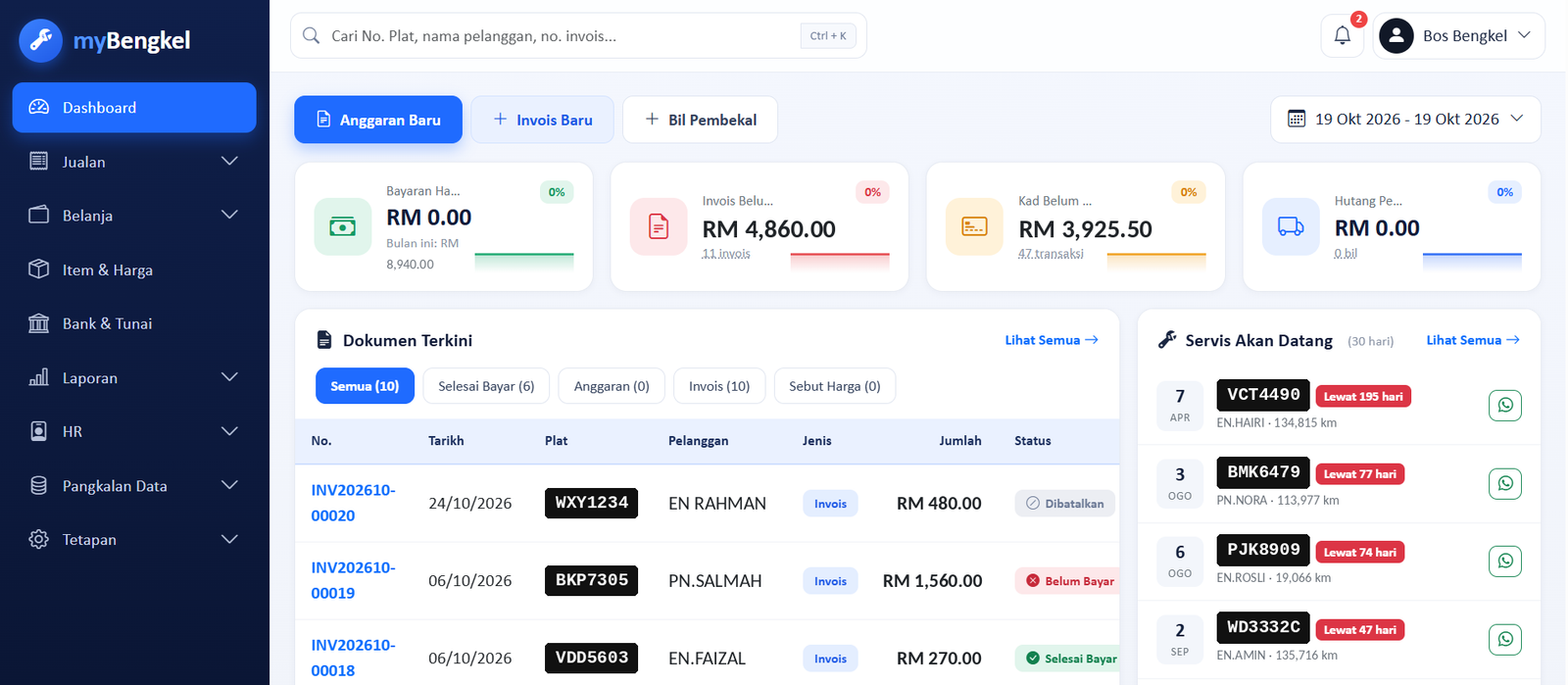Switch to Selesai Bayar (6) tab

pos(486,386)
